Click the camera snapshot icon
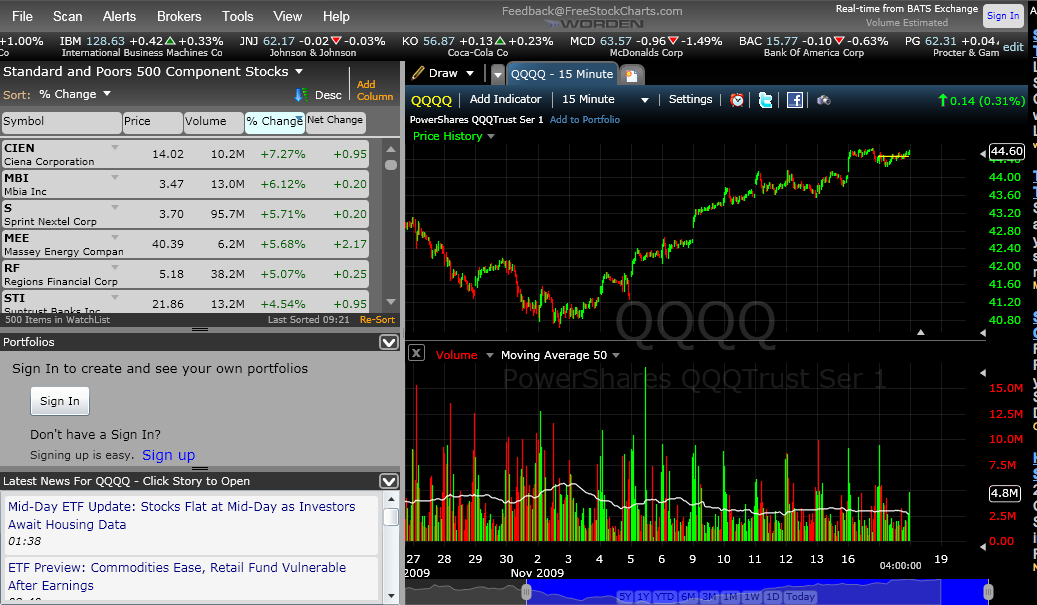 point(823,100)
